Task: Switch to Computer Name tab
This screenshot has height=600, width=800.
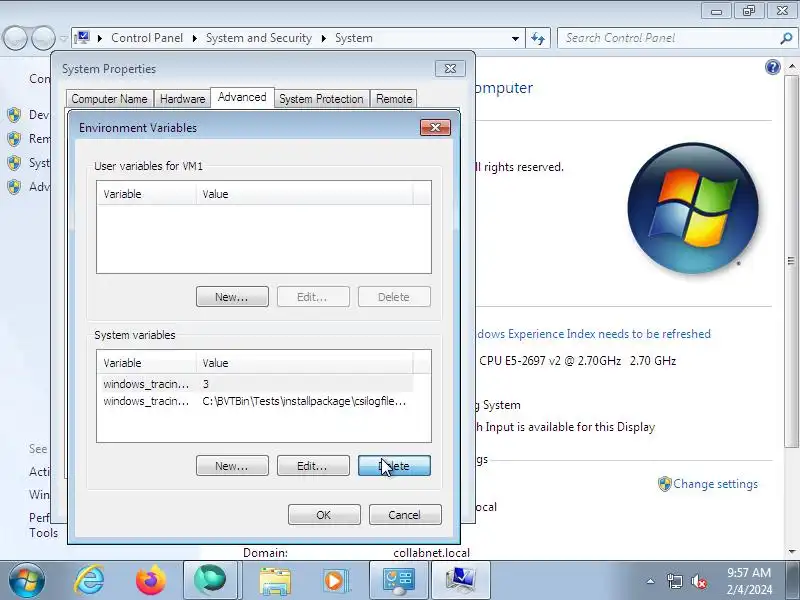Action: (109, 99)
